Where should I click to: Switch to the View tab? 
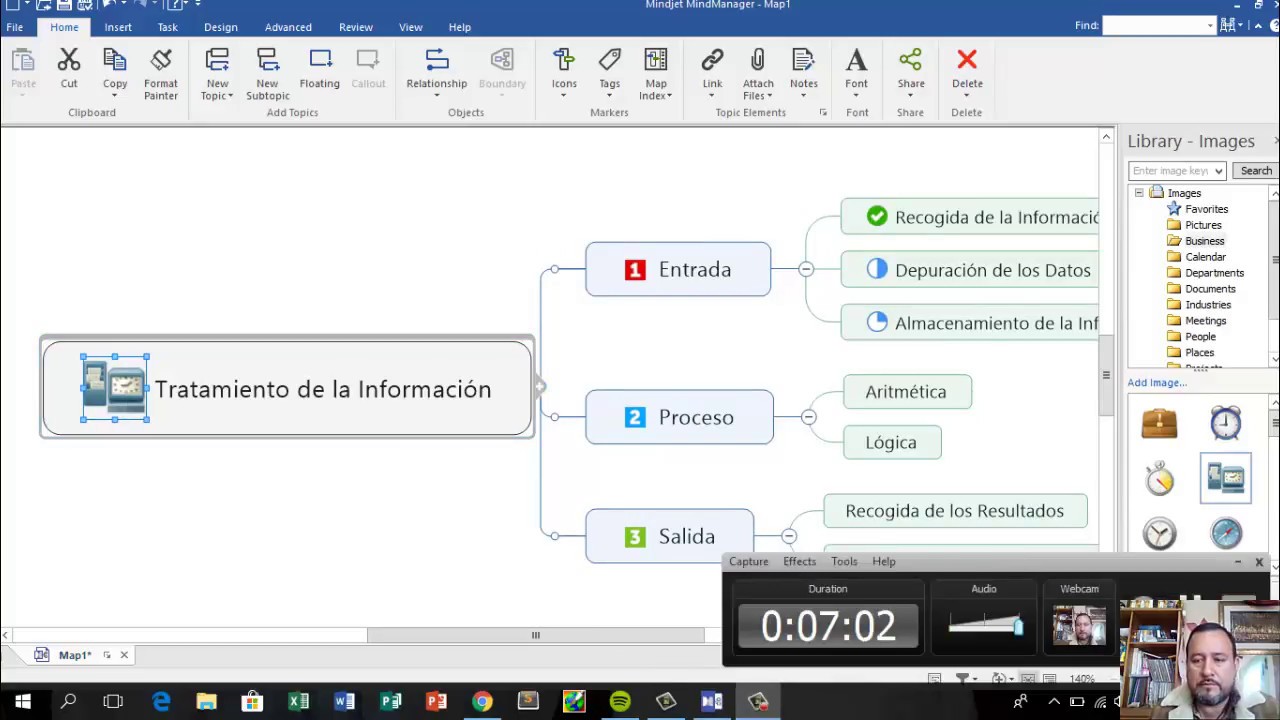pyautogui.click(x=411, y=27)
